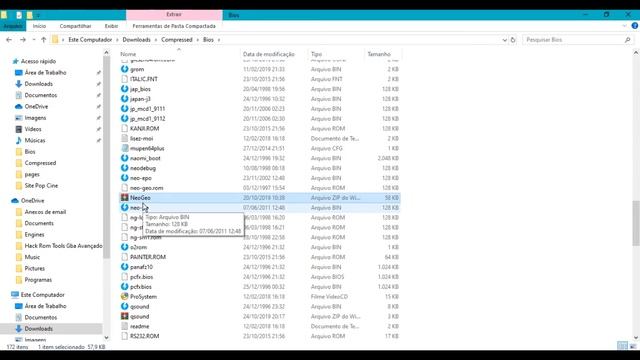Go to Downloads in the address breadcrumb
This screenshot has height=360, width=640.
click(x=137, y=40)
